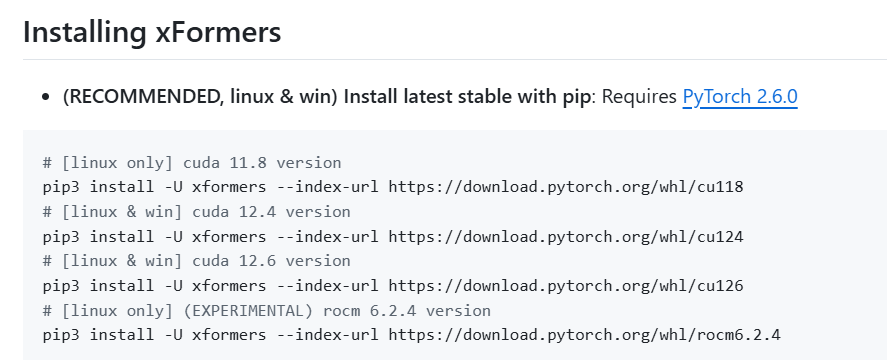
Task: Click '[linux only]' in the first comment
Action: [x=117, y=163]
